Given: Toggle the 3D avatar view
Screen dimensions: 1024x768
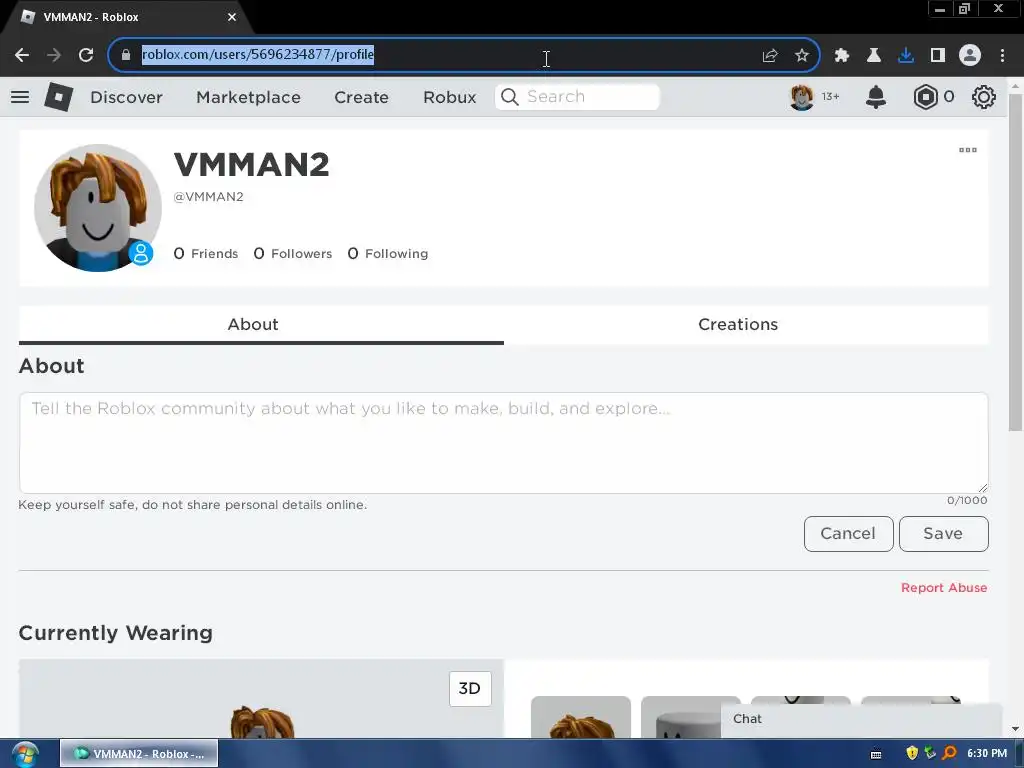Looking at the screenshot, I should pyautogui.click(x=470, y=688).
